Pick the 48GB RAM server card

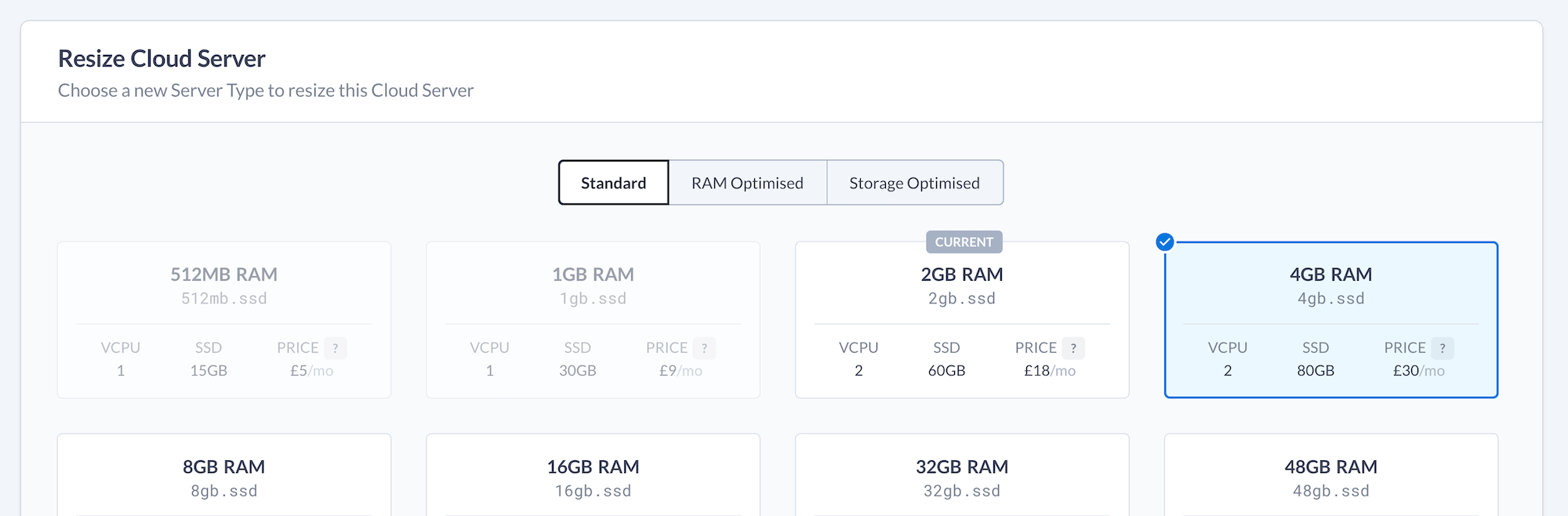tap(1331, 475)
